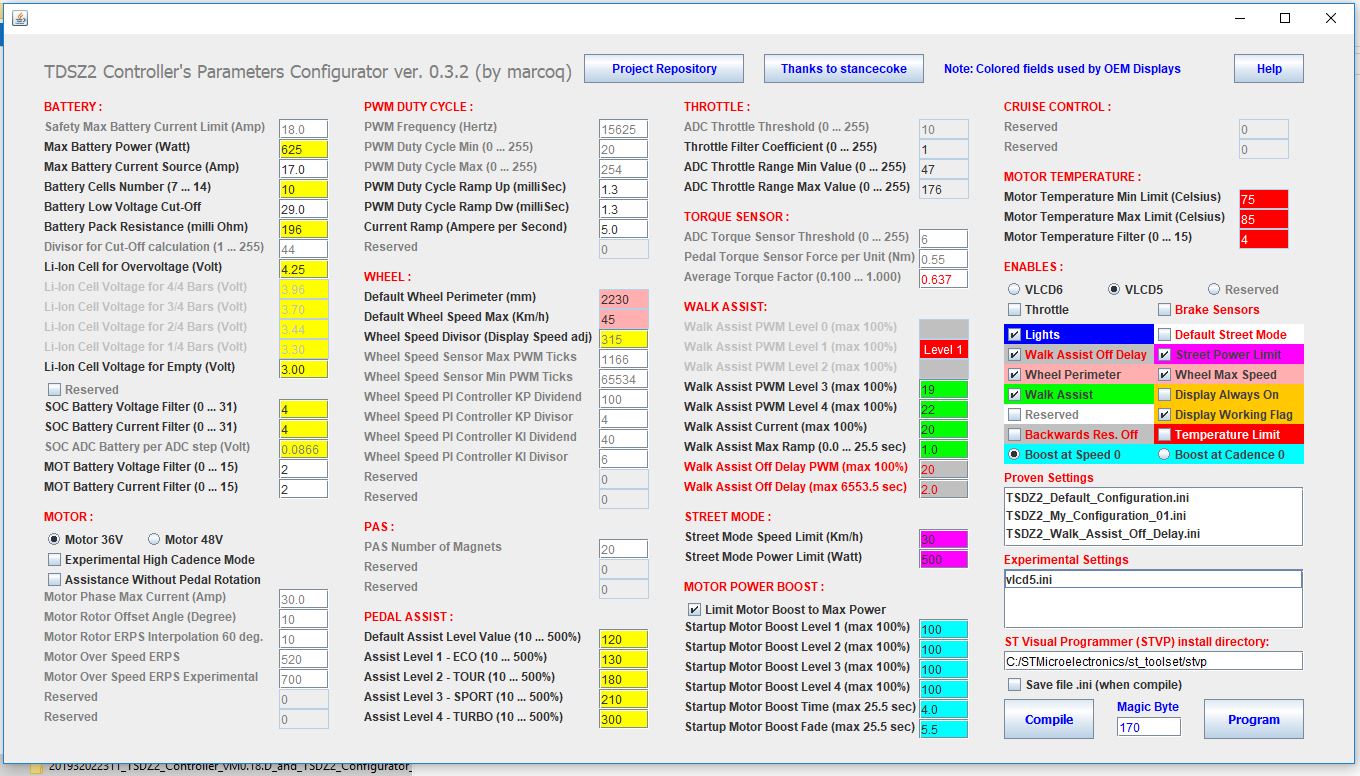Click the Assist Level 4 TURBO field
Screen dimensions: 1360x776
click(624, 719)
